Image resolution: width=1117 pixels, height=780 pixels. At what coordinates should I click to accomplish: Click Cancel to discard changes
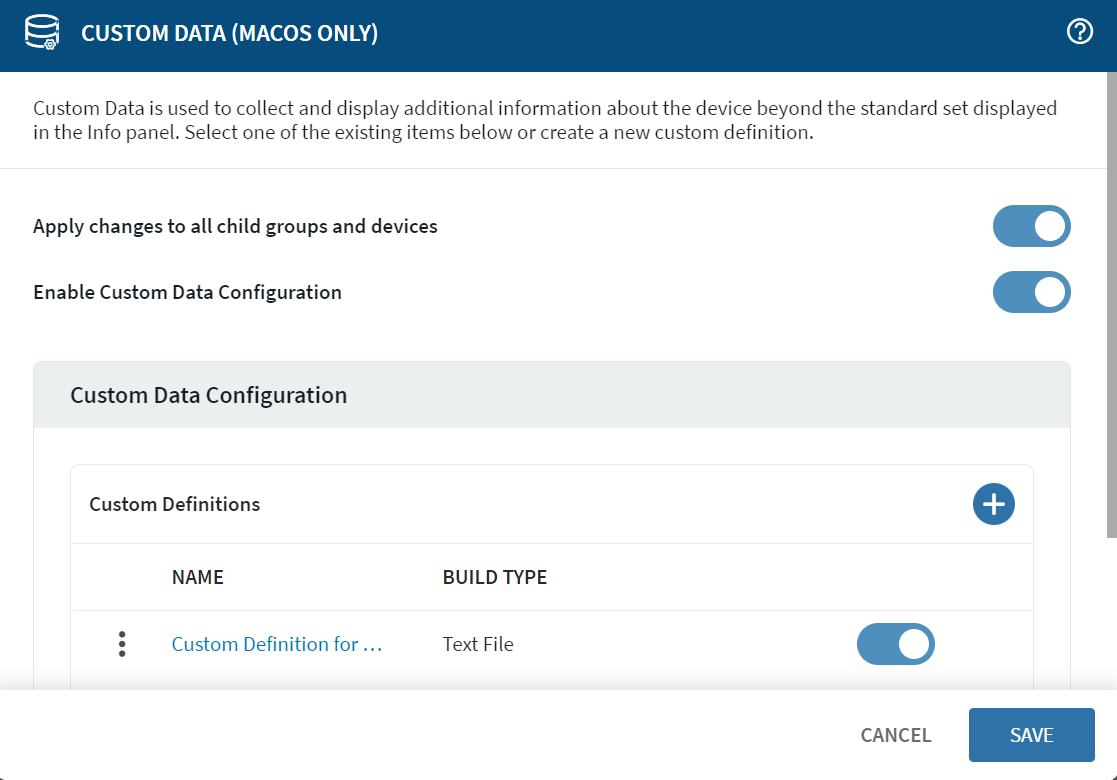pos(895,735)
